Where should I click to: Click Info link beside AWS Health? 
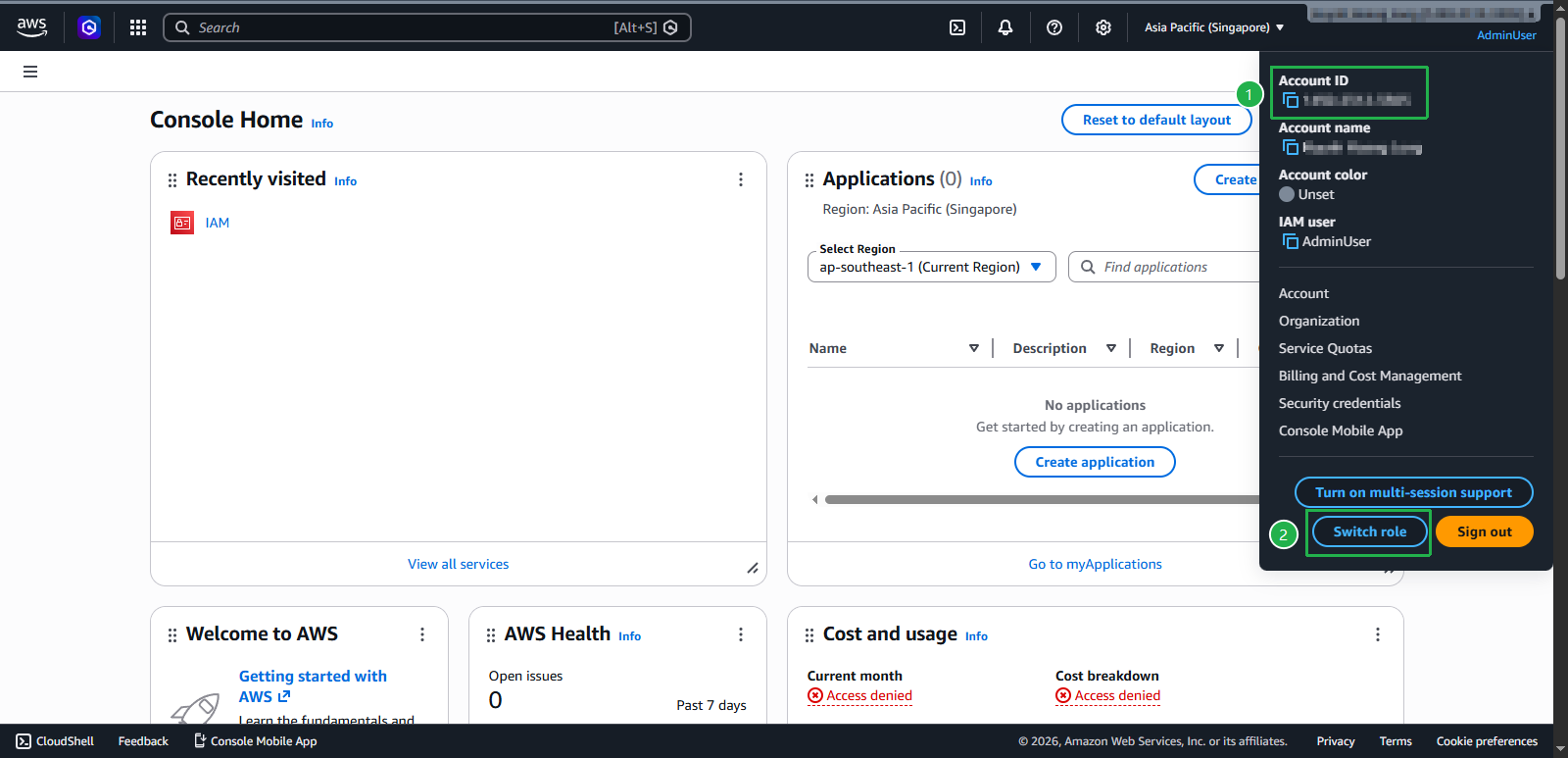coord(629,636)
